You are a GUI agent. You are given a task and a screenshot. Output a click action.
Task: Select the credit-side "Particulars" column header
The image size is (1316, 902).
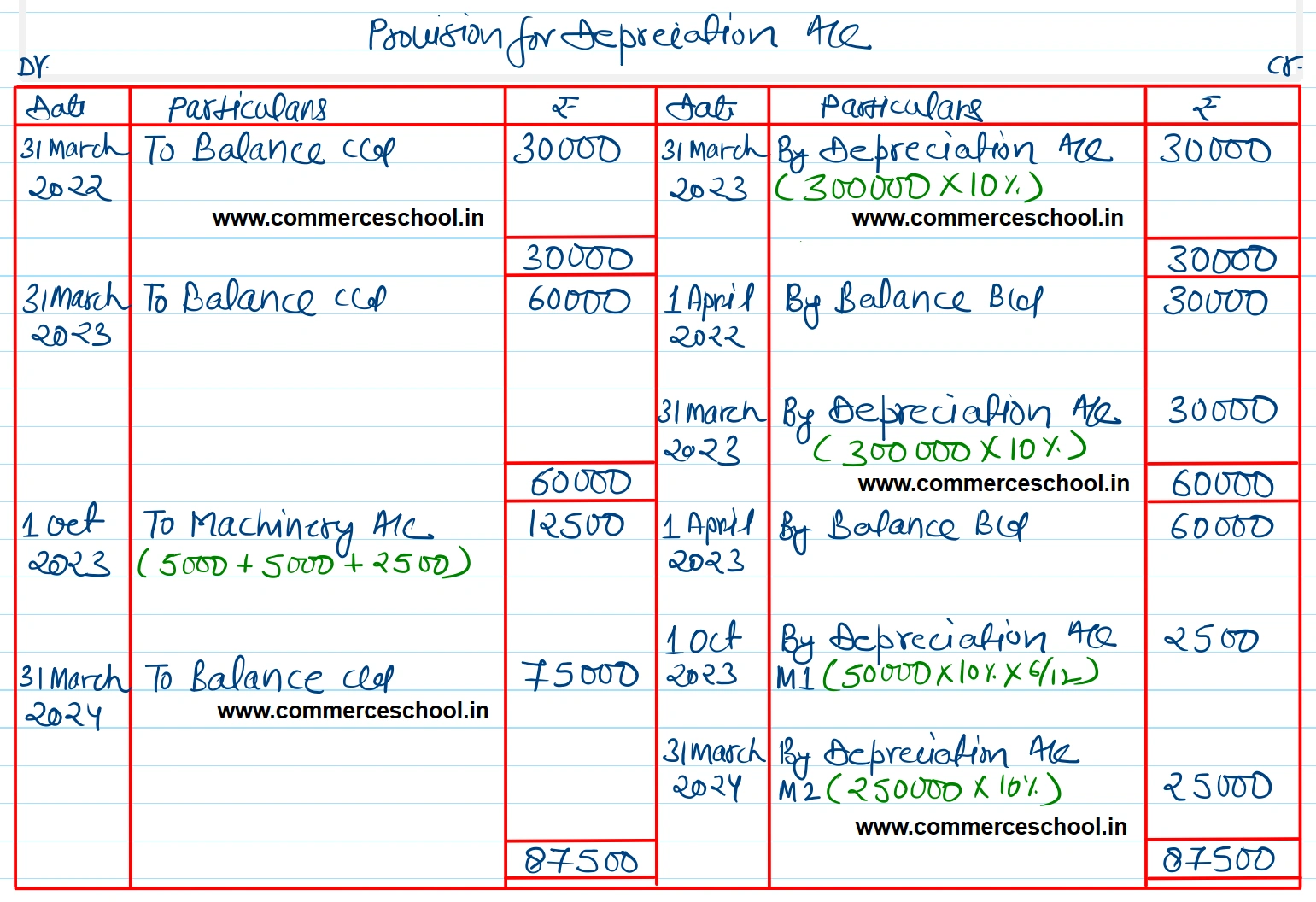(x=901, y=107)
